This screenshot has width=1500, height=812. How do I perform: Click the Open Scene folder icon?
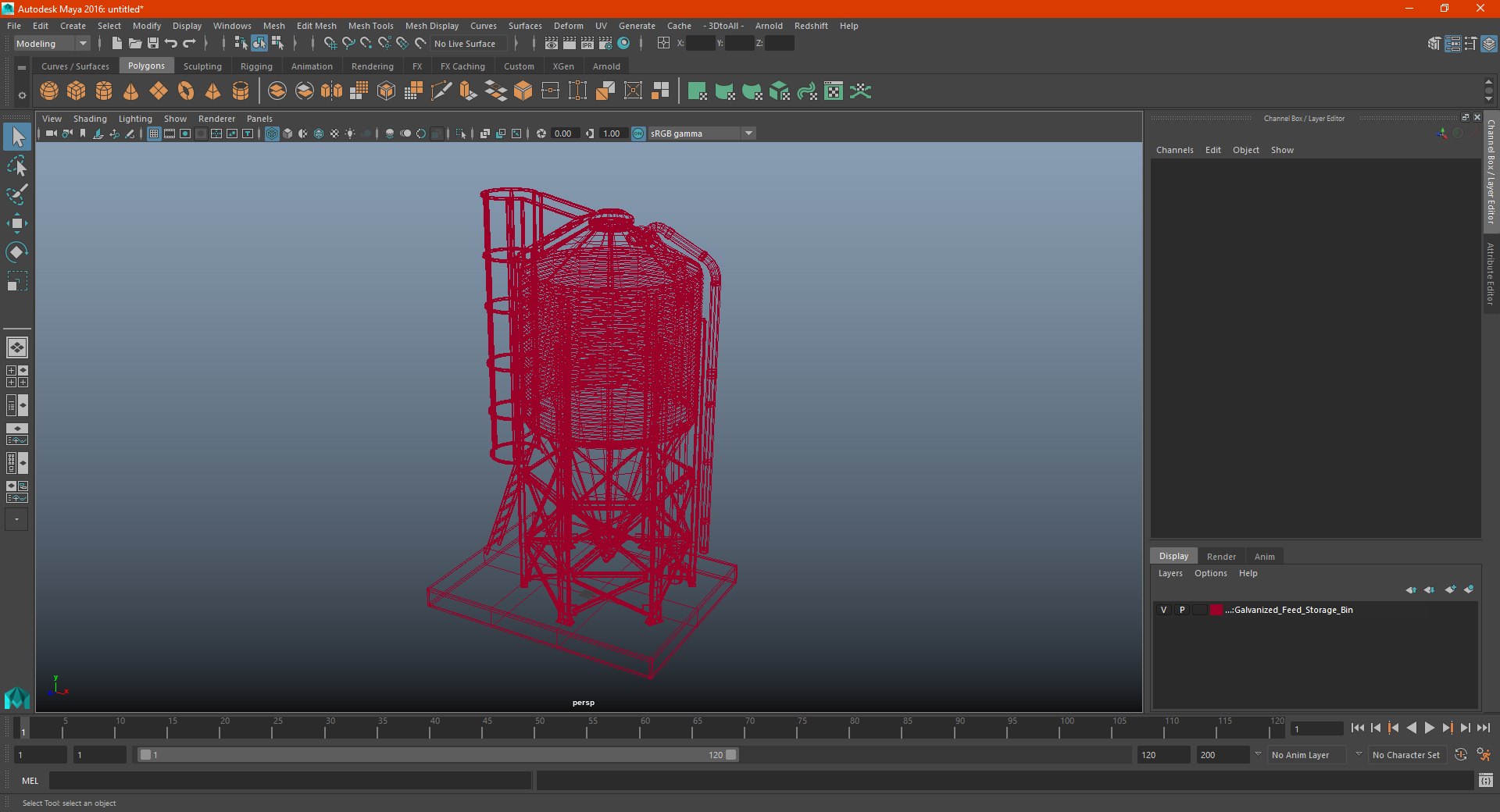(135, 44)
